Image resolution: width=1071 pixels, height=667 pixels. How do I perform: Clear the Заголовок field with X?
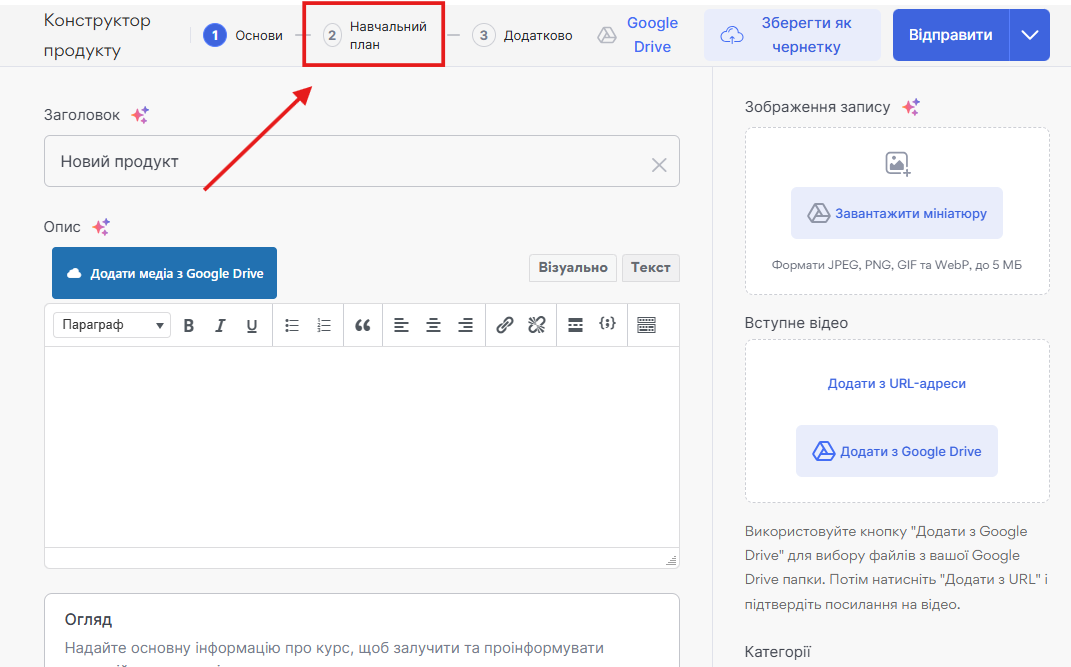[x=659, y=165]
